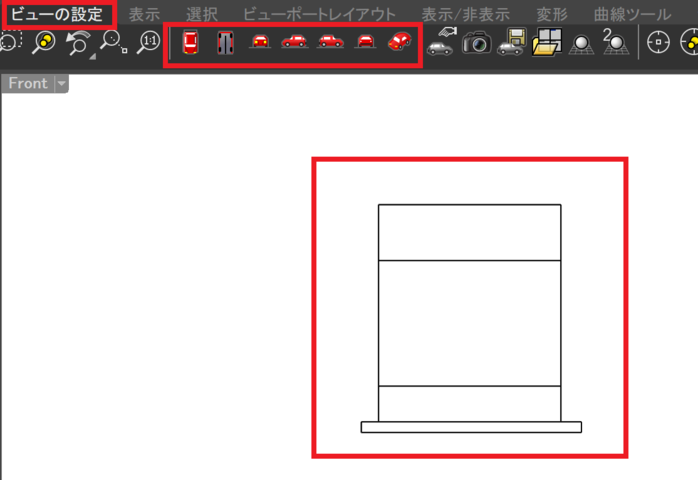Click the Perspective view red car icon
The height and width of the screenshot is (480, 698).
[399, 42]
